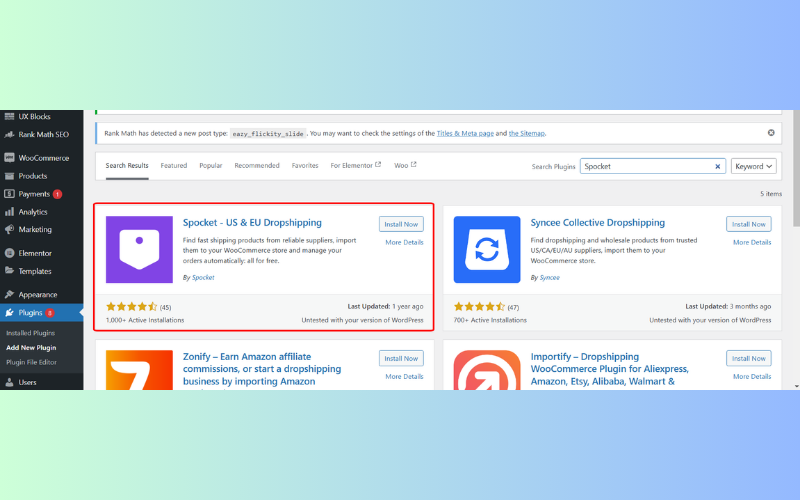Switch to the Popular tab
Viewport: 800px width, 500px height.
[211, 166]
